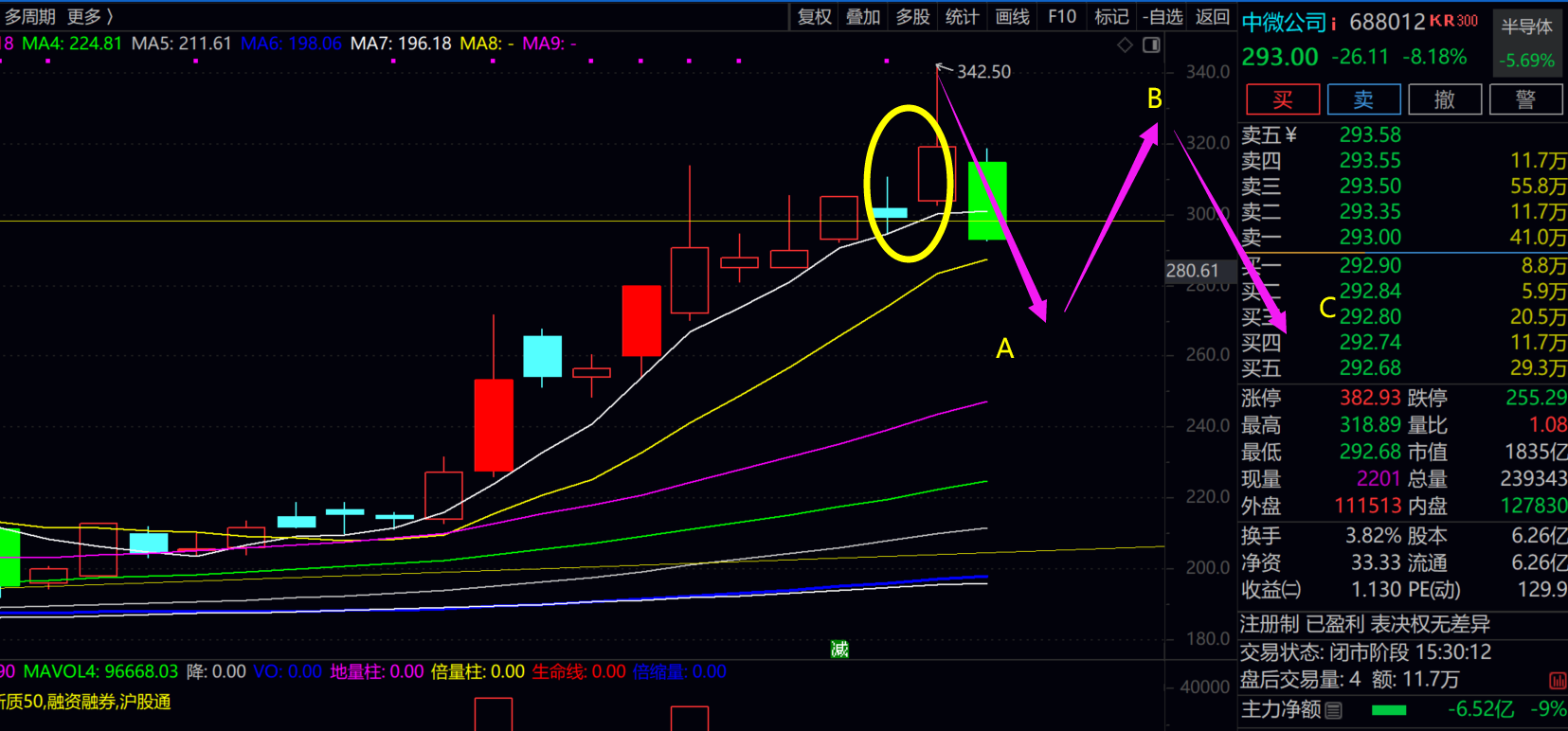Open the 画线 drawing tools menu

[1012, 16]
